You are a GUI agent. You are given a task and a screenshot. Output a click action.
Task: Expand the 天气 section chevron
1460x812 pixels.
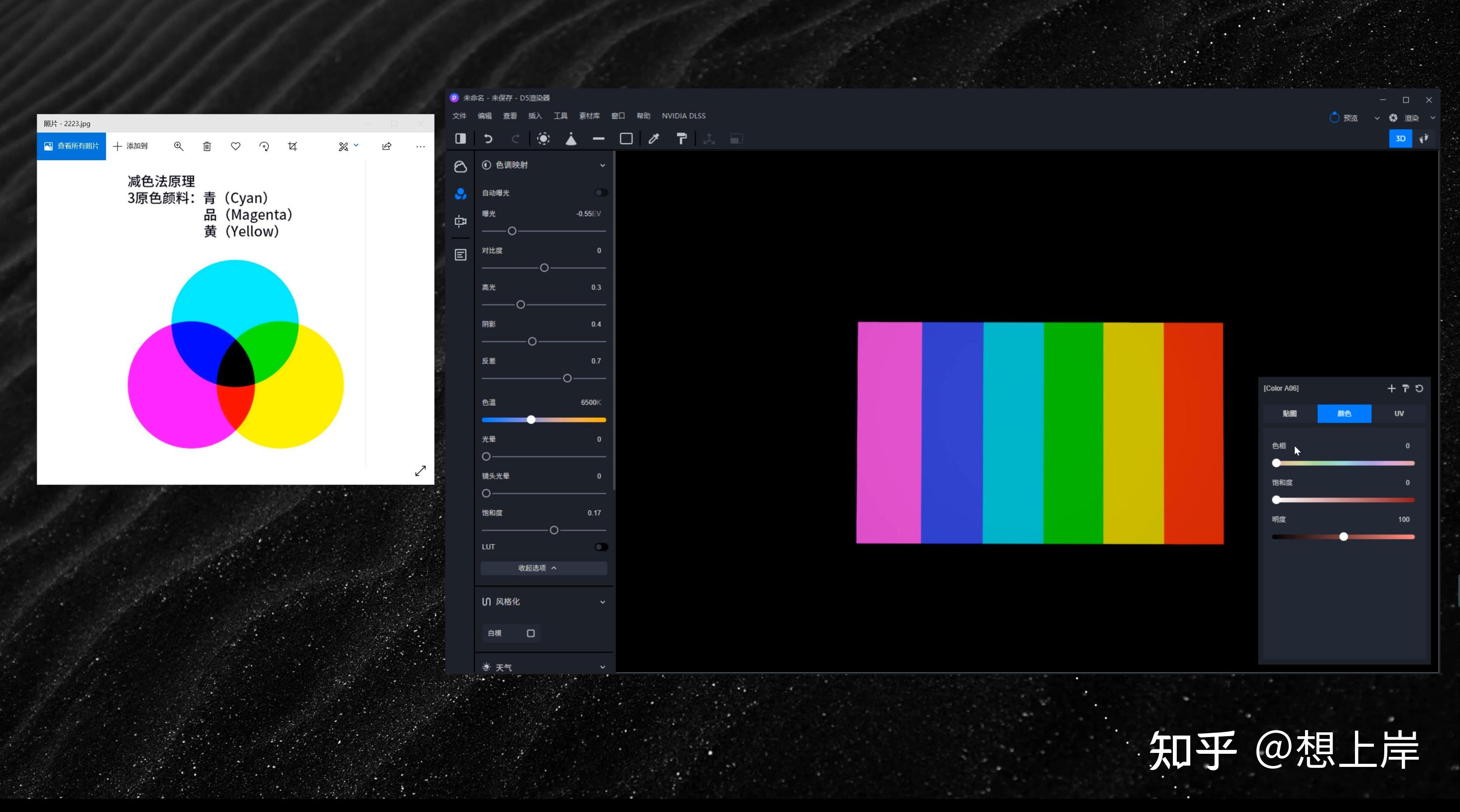602,667
